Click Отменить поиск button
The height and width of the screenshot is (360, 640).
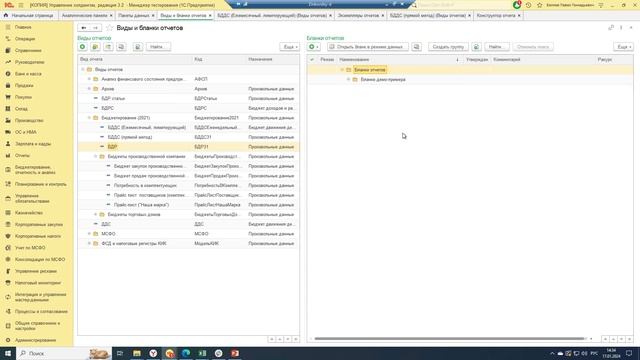coord(533,47)
